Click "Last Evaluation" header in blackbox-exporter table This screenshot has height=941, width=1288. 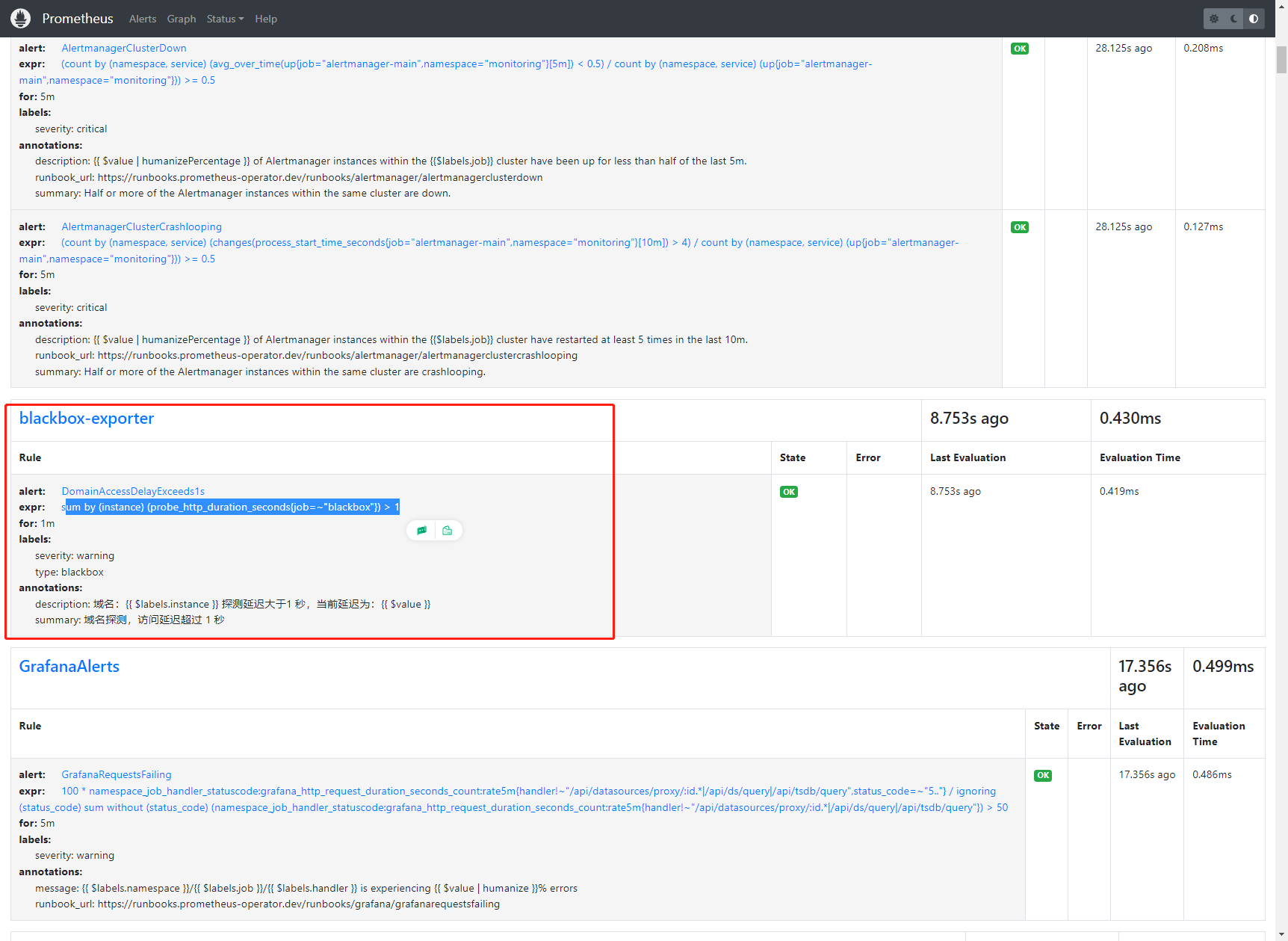[x=967, y=458]
